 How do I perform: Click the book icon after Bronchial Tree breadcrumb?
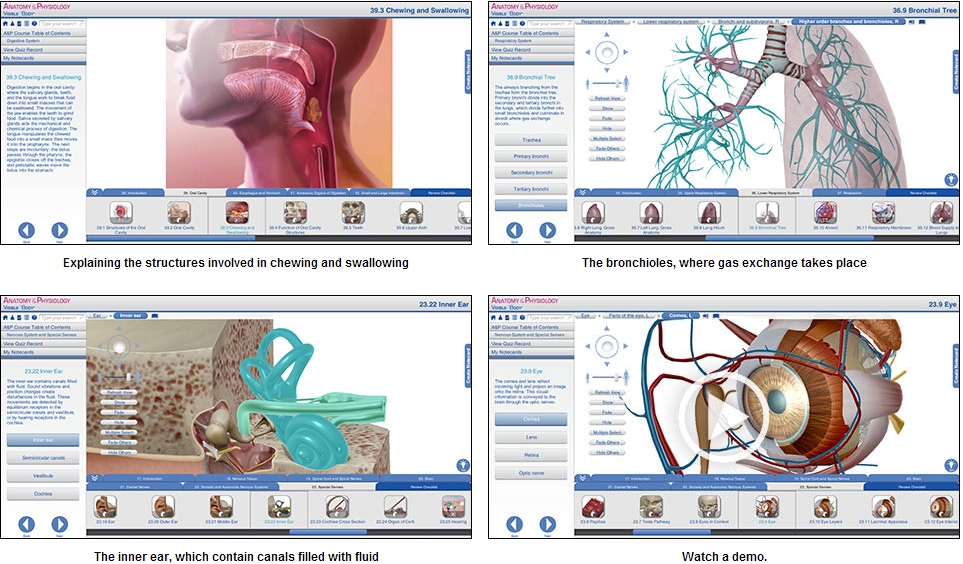click(x=922, y=22)
